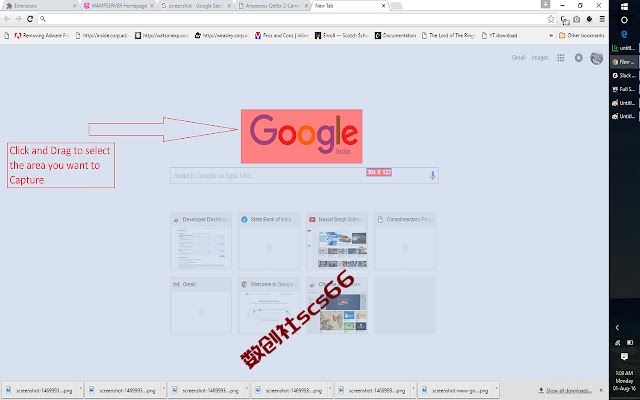Open the Windows Start menu

tap(624, 7)
